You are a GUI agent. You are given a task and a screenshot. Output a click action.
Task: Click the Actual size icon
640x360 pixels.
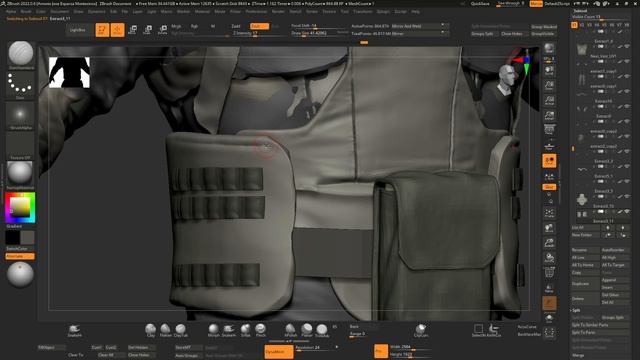[549, 100]
